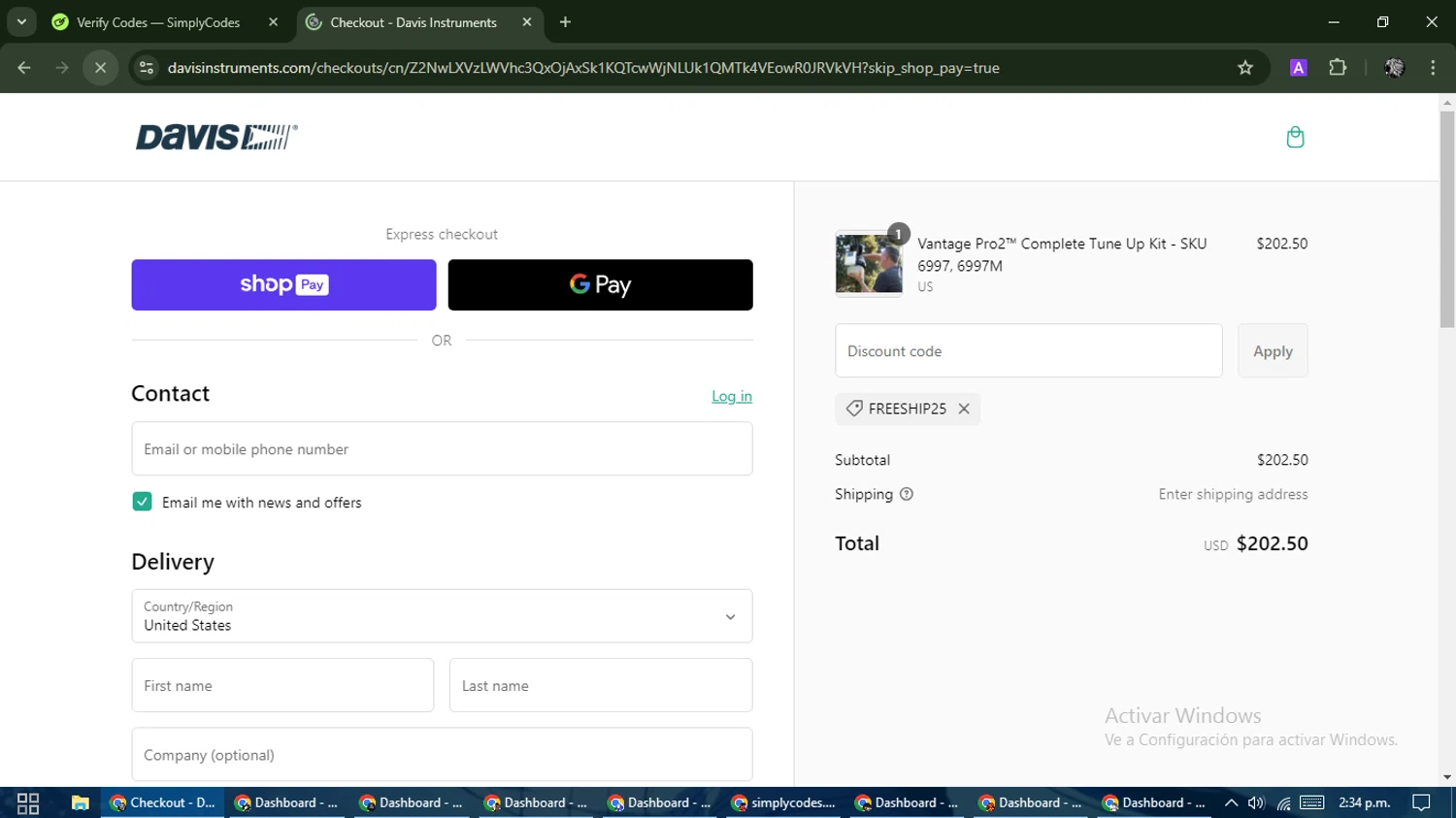Stop loading the page
Image resolution: width=1456 pixels, height=818 pixels.
coord(100,68)
